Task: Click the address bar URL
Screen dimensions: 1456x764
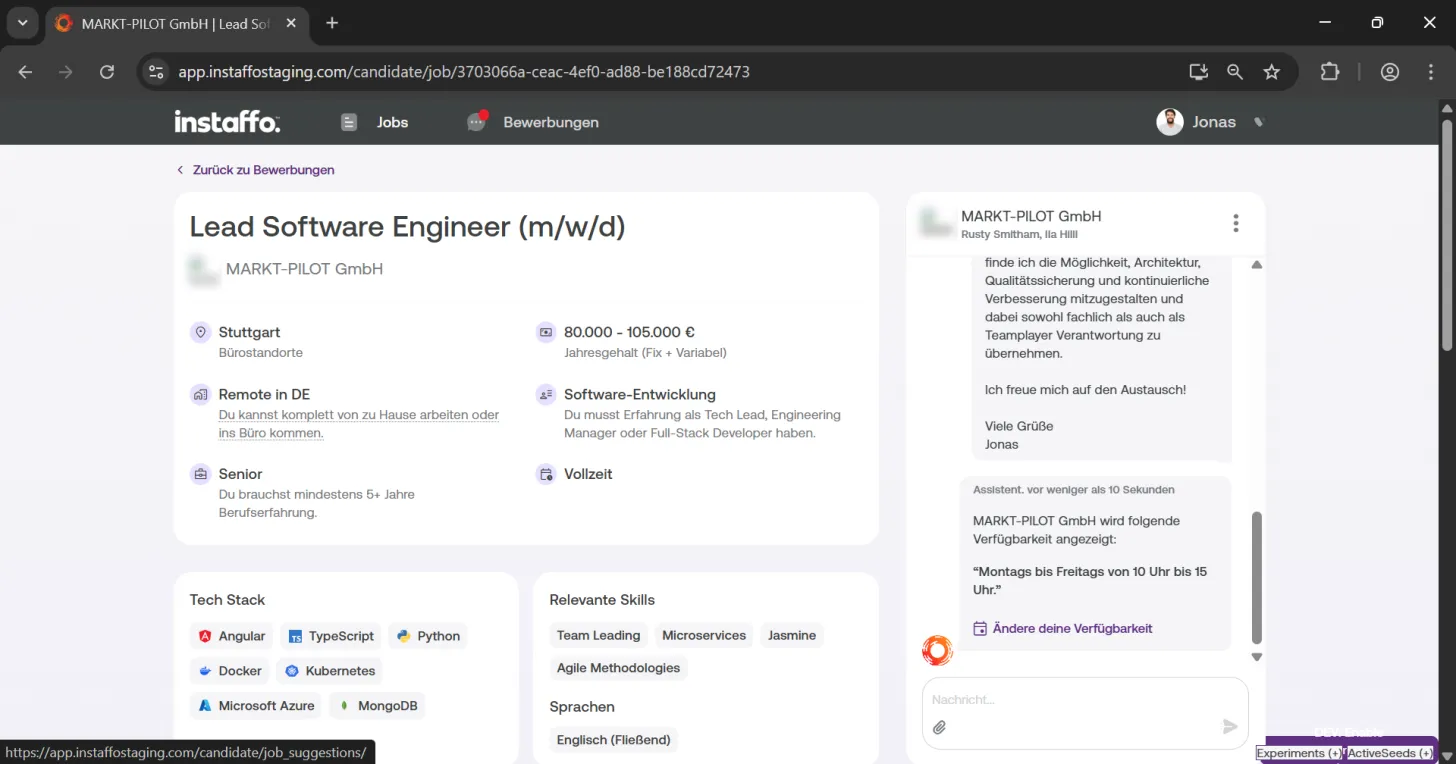Action: [464, 72]
